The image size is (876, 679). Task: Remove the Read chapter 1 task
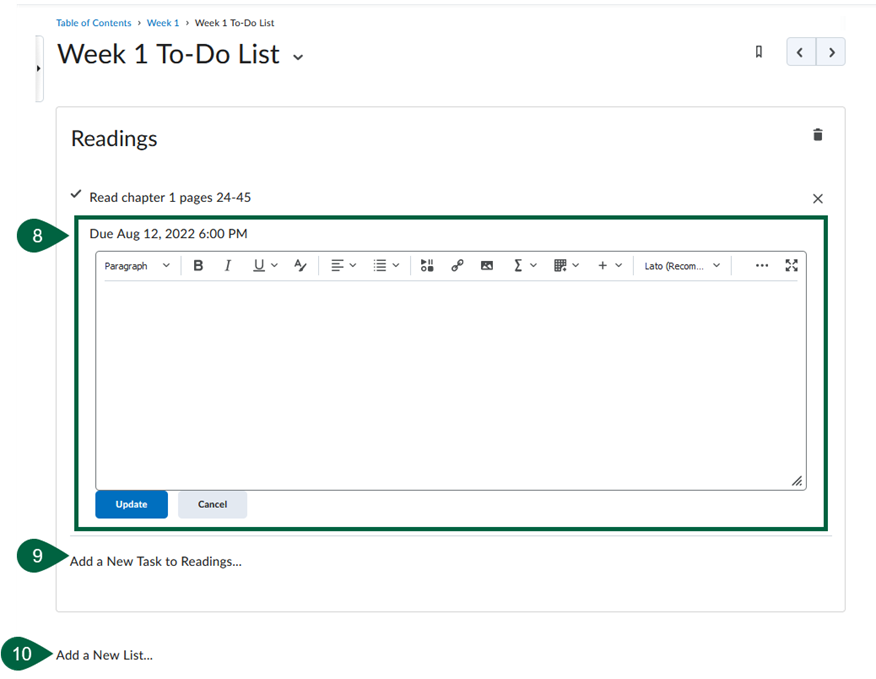pos(818,198)
